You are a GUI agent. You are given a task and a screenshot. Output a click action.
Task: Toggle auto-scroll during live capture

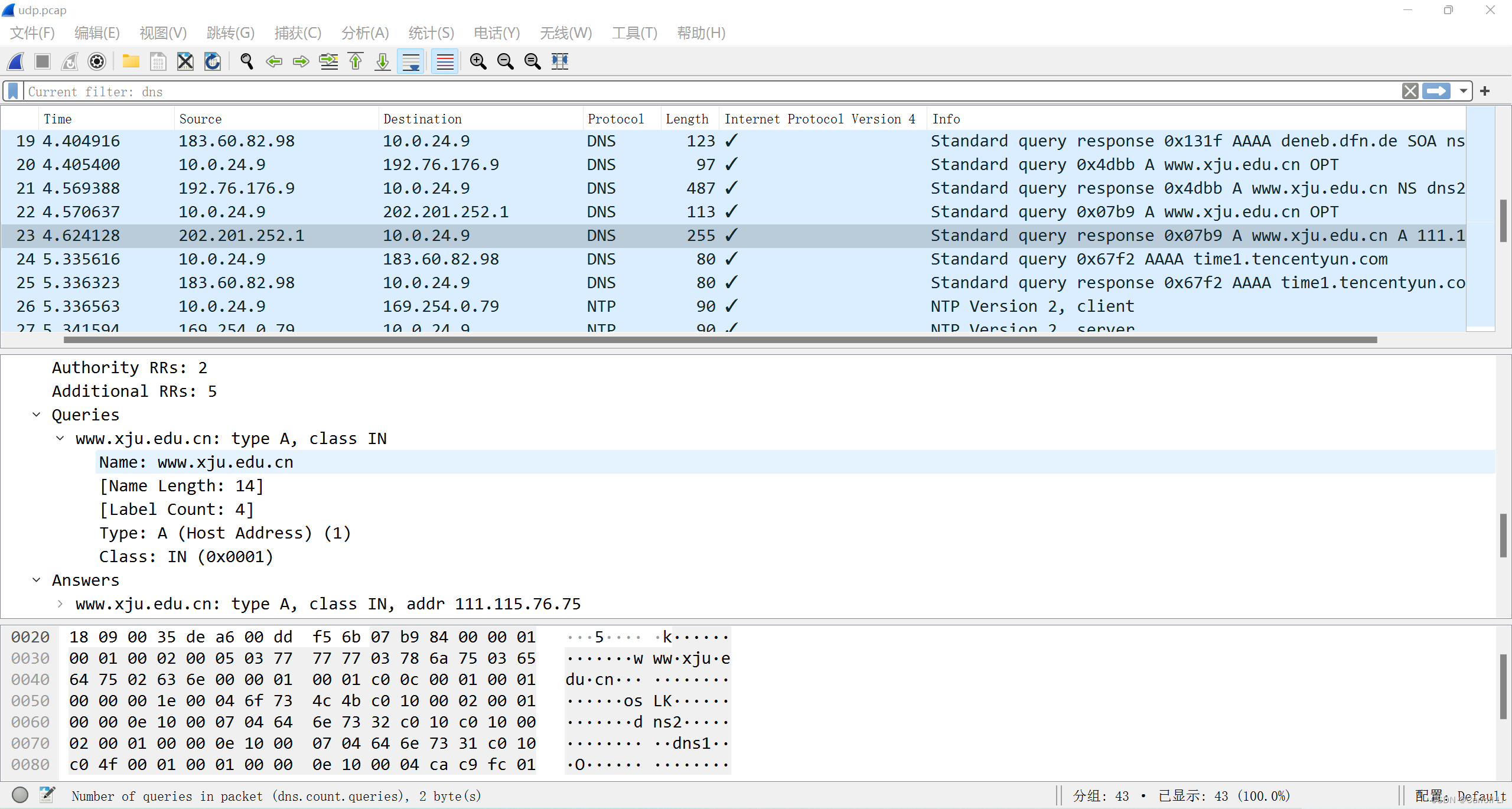coord(411,61)
